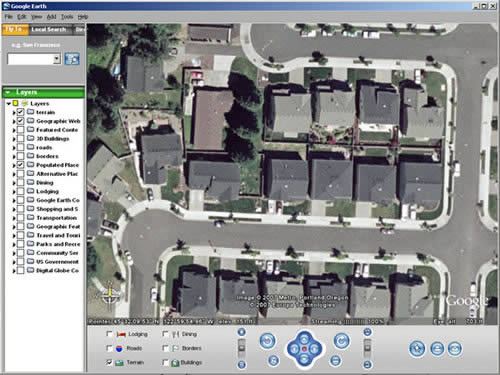Open the Help menu

[x=83, y=17]
